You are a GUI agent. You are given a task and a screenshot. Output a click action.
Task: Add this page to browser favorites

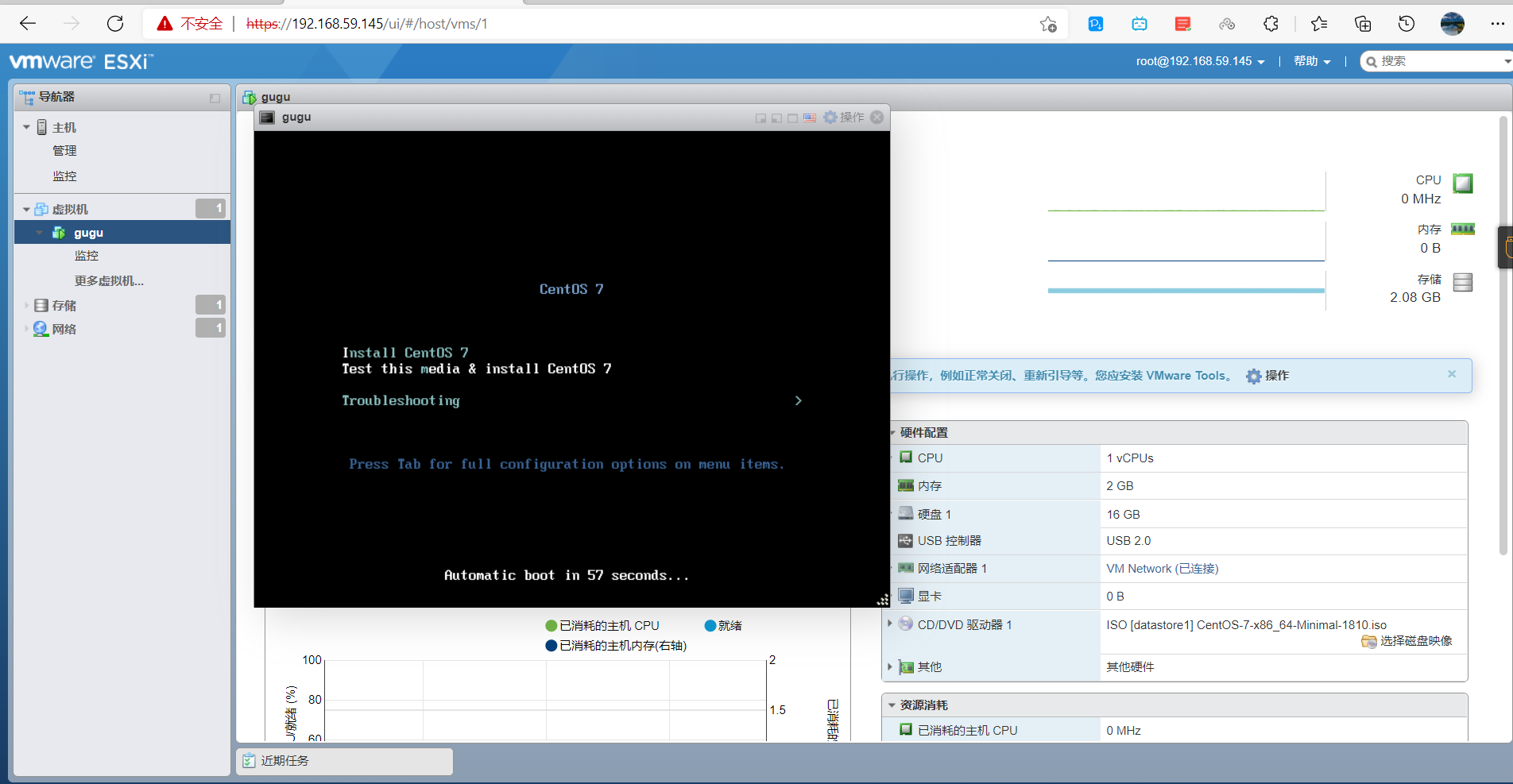[x=1048, y=24]
